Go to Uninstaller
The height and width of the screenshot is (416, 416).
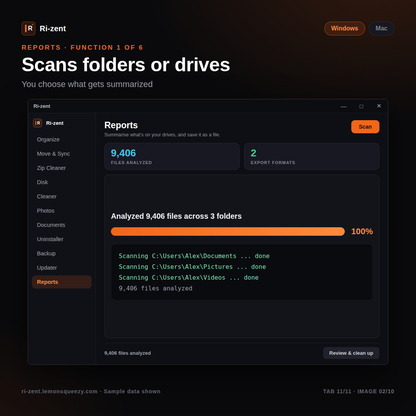click(50, 239)
